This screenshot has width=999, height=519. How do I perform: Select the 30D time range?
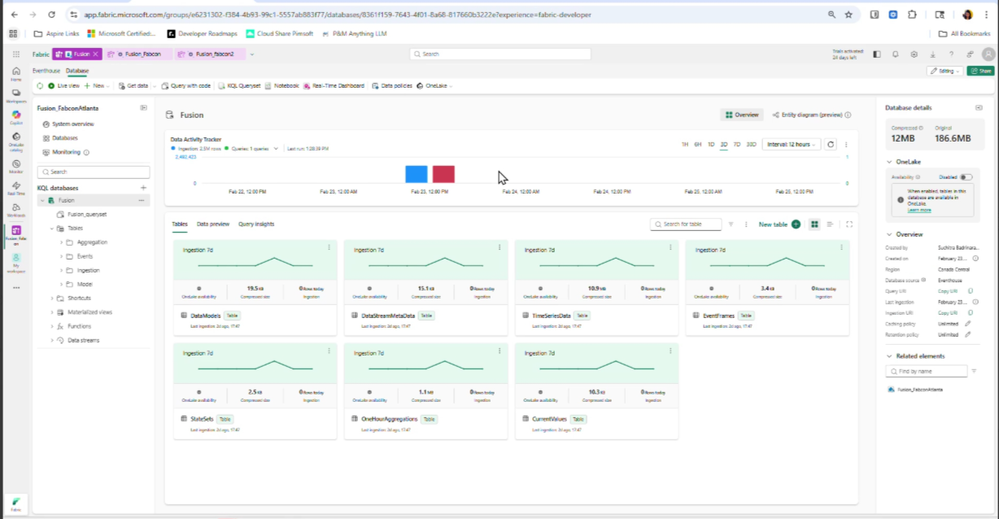click(x=751, y=145)
